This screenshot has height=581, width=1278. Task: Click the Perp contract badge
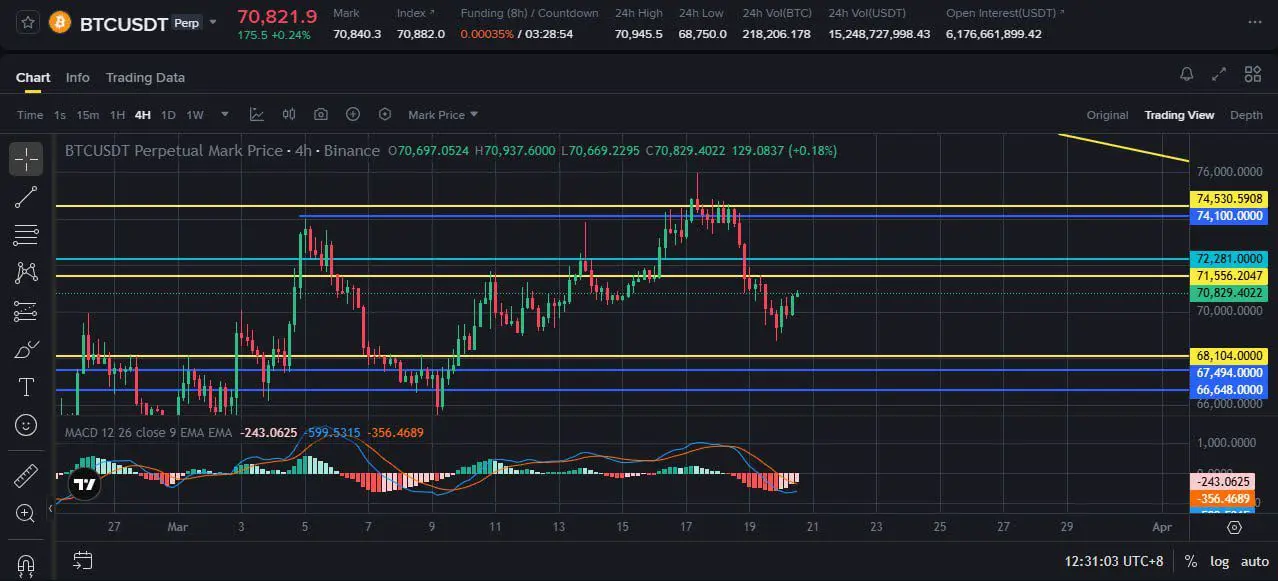coord(187,22)
